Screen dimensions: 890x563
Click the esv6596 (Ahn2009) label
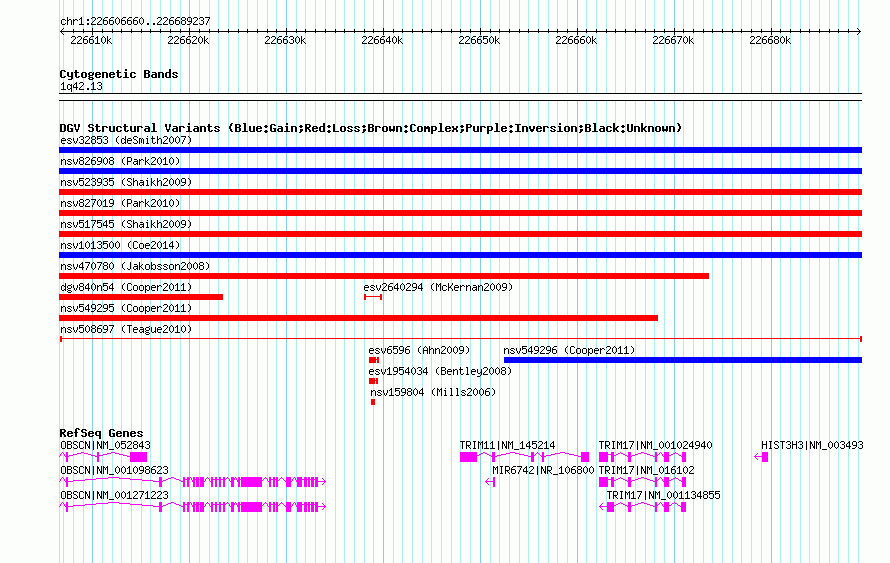coord(419,350)
